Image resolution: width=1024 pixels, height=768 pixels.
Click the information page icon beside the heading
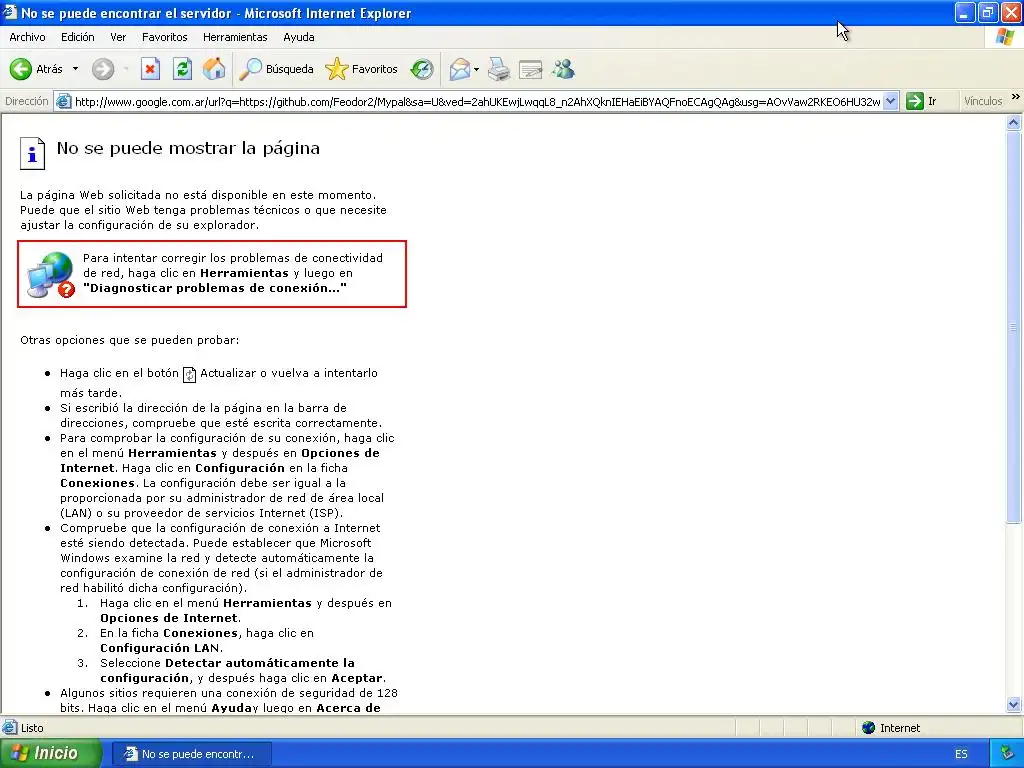32,153
